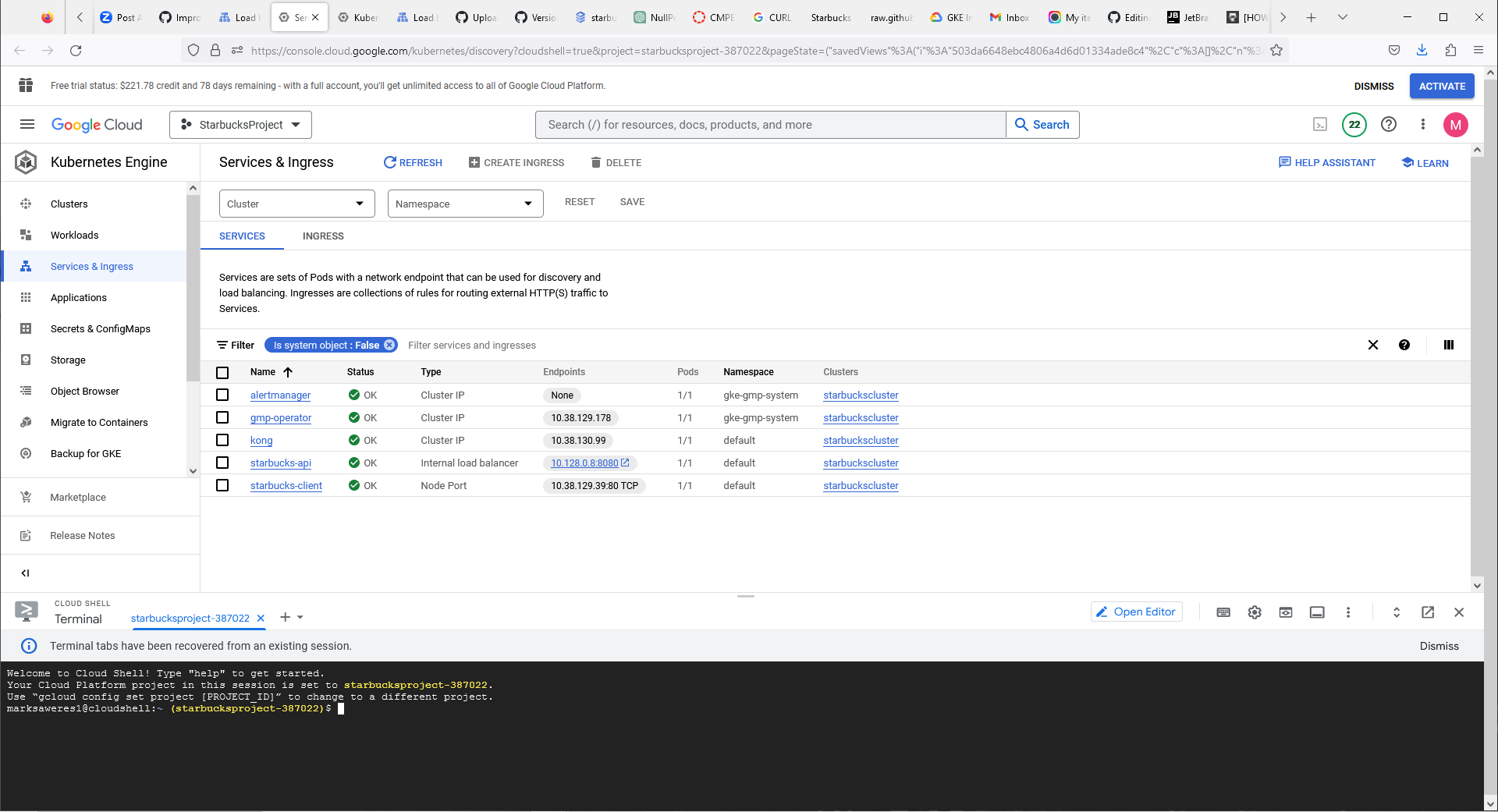
Task: Click the column display options icon
Action: click(x=1448, y=345)
